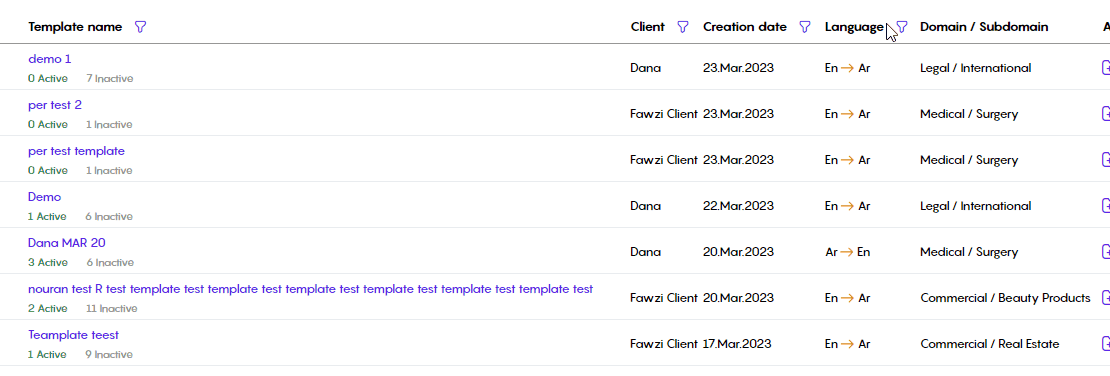Viewport: 1110px width, 376px height.
Task: Open filter for Template name column
Action: (x=141, y=27)
